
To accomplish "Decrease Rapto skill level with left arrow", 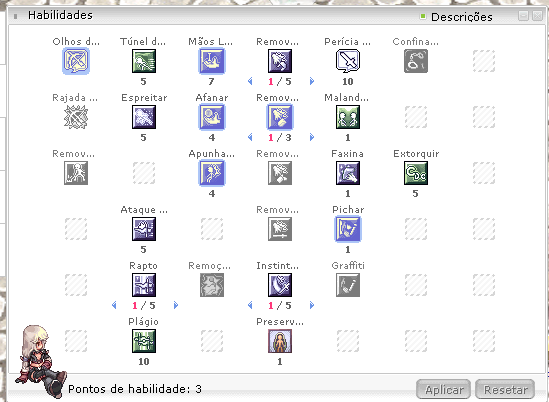I will [x=114, y=305].
